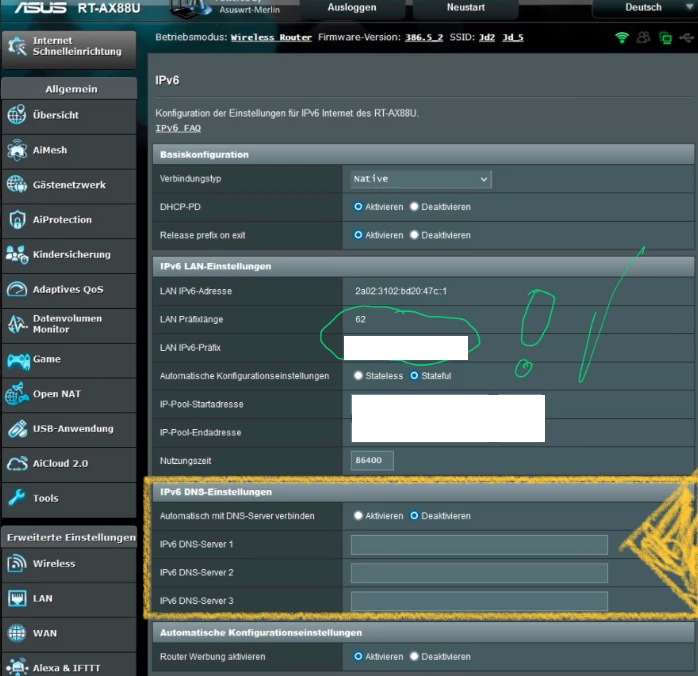Enable automatic DNS server Aktivieren radio
The width and height of the screenshot is (698, 676).
[x=358, y=516]
